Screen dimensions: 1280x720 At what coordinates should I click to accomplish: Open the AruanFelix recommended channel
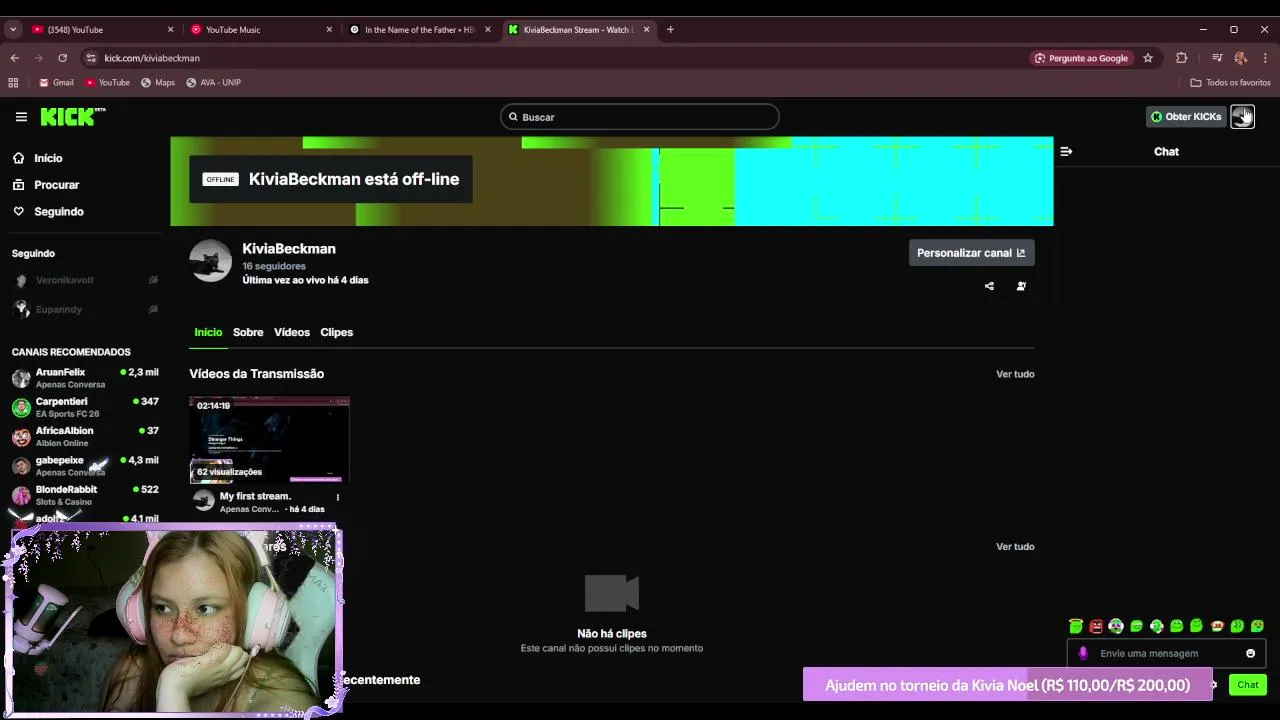pyautogui.click(x=84, y=378)
